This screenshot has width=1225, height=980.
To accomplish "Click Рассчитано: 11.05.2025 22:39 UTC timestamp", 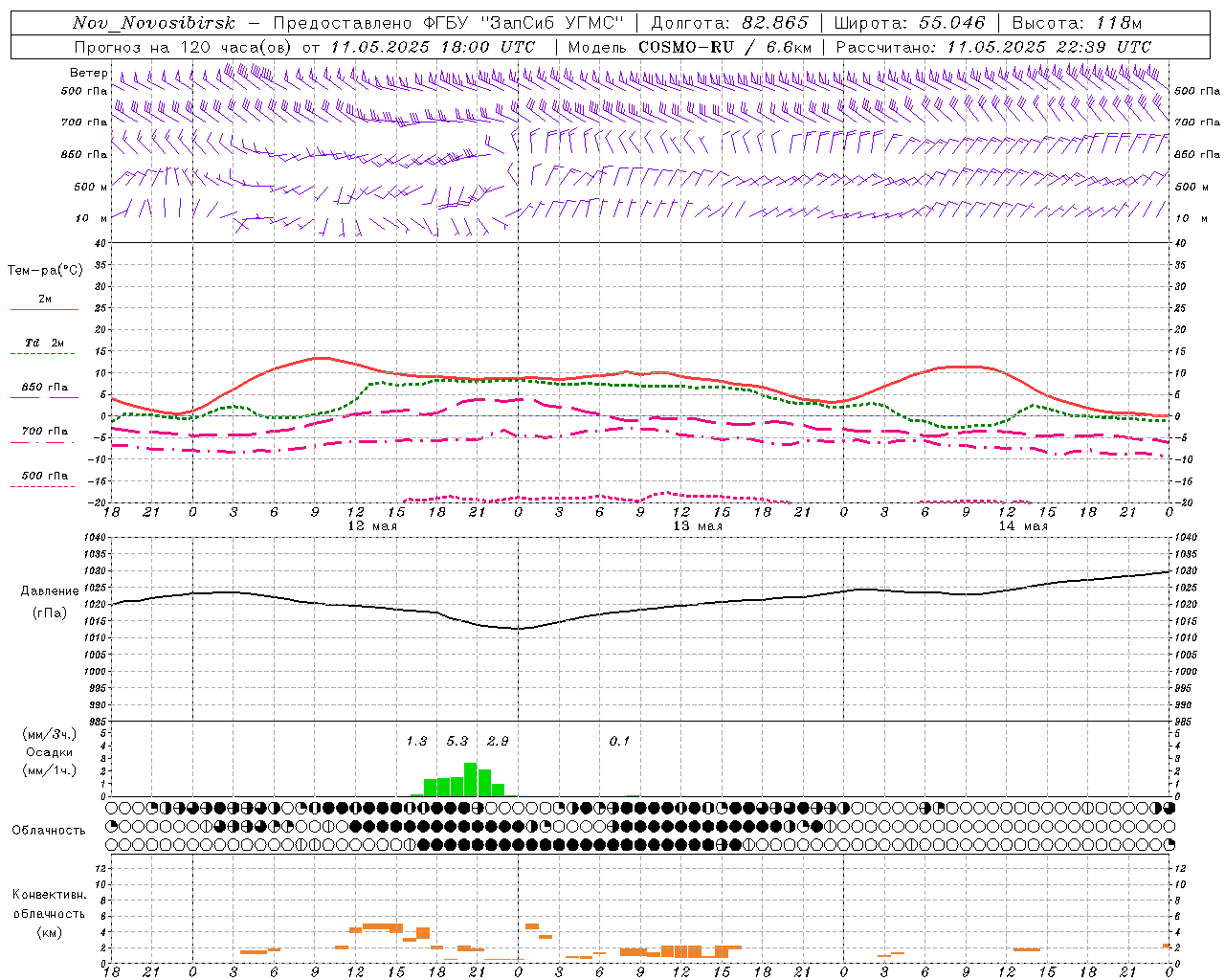I will [x=993, y=47].
